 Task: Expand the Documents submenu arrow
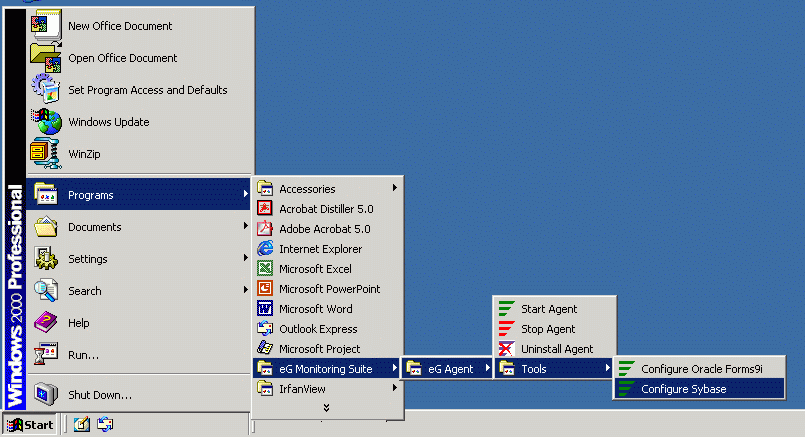click(245, 226)
